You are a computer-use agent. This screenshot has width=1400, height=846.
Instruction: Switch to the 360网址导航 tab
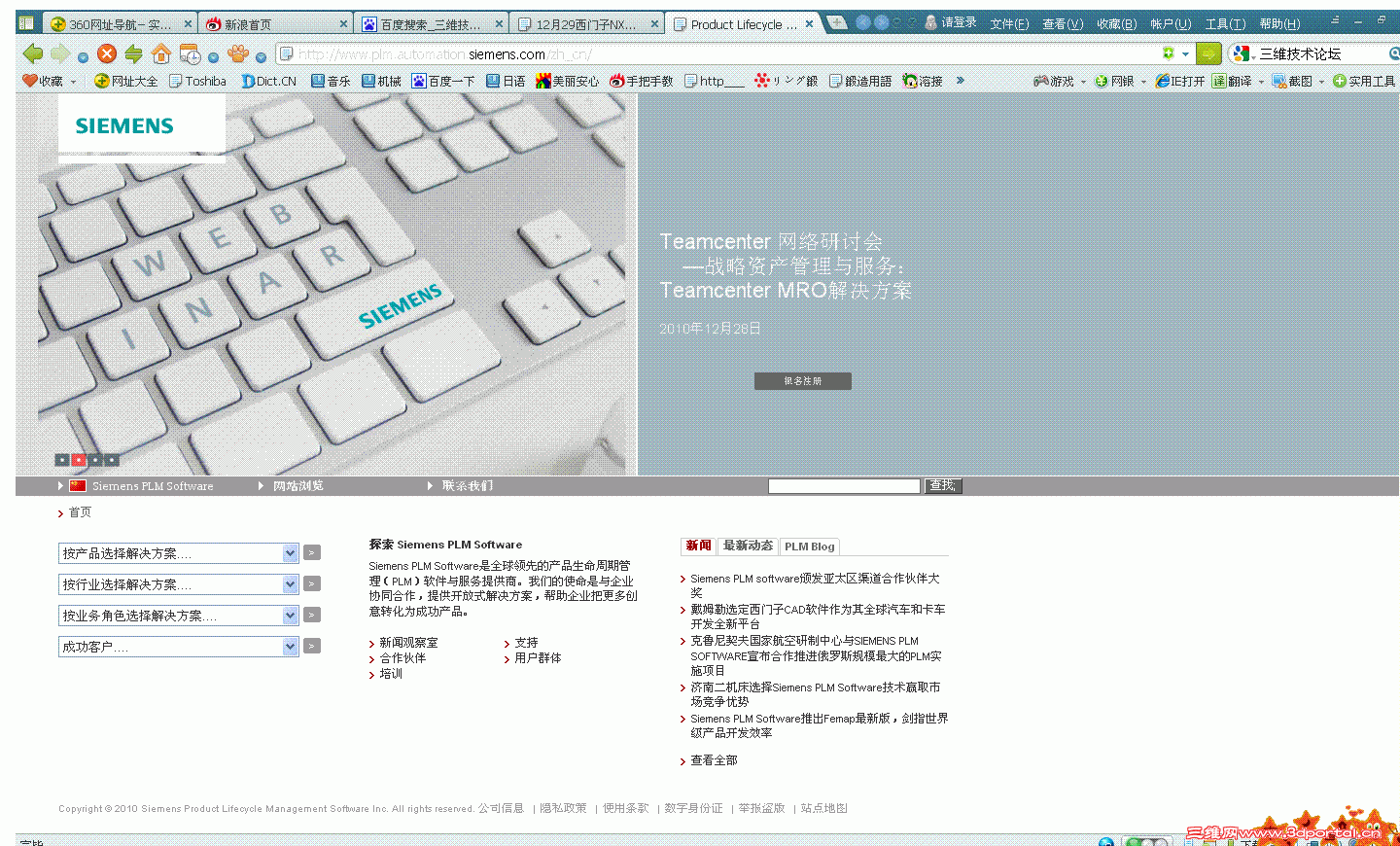[121, 24]
